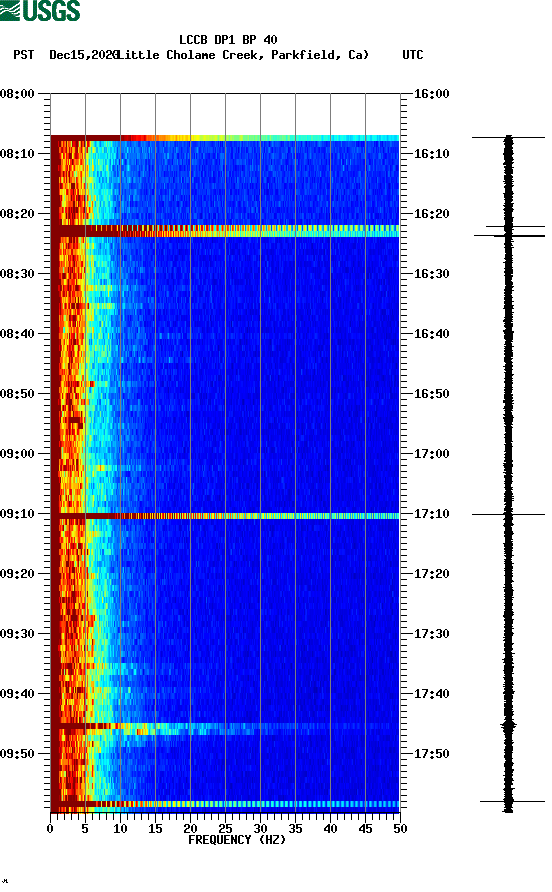Click the broadband spectrogram band at 09:10 PST
Image resolution: width=552 pixels, height=892 pixels.
(x=225, y=516)
